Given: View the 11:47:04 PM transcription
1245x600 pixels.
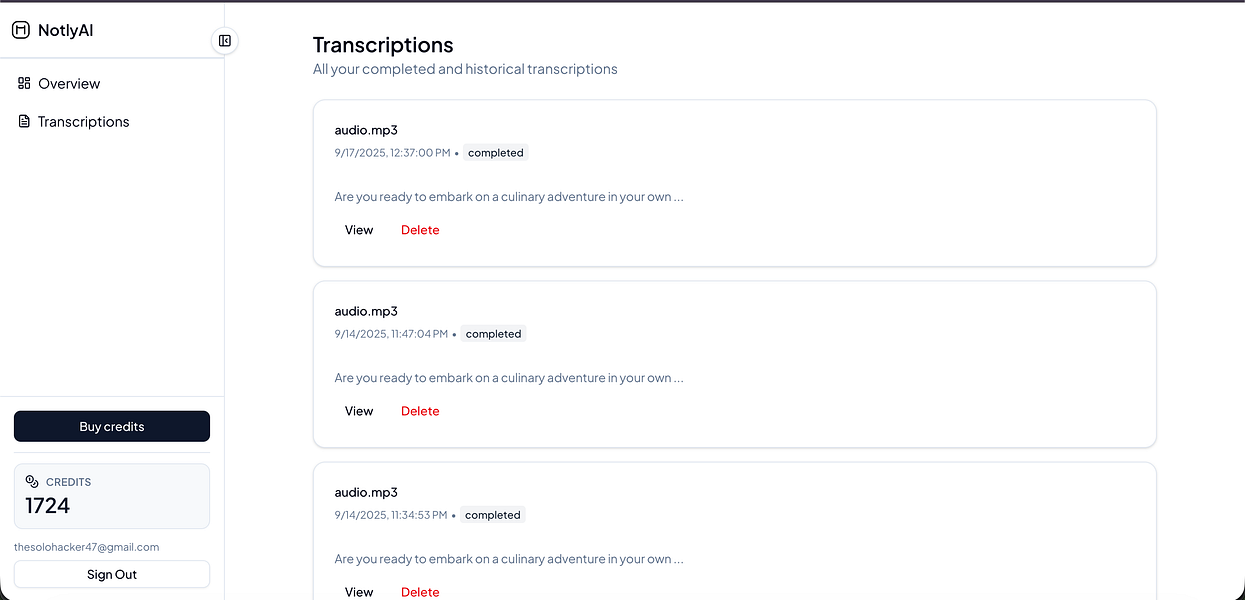Looking at the screenshot, I should (x=359, y=411).
